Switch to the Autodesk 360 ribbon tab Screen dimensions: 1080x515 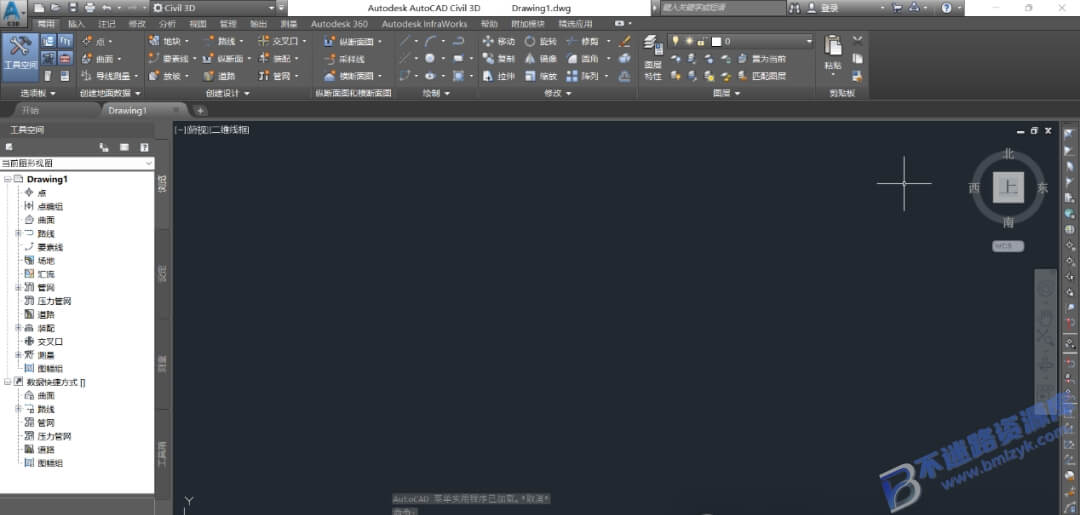click(x=339, y=23)
